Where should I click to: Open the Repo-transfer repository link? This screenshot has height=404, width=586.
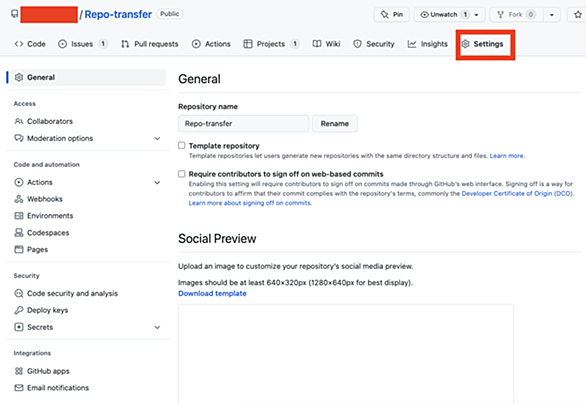(x=118, y=15)
